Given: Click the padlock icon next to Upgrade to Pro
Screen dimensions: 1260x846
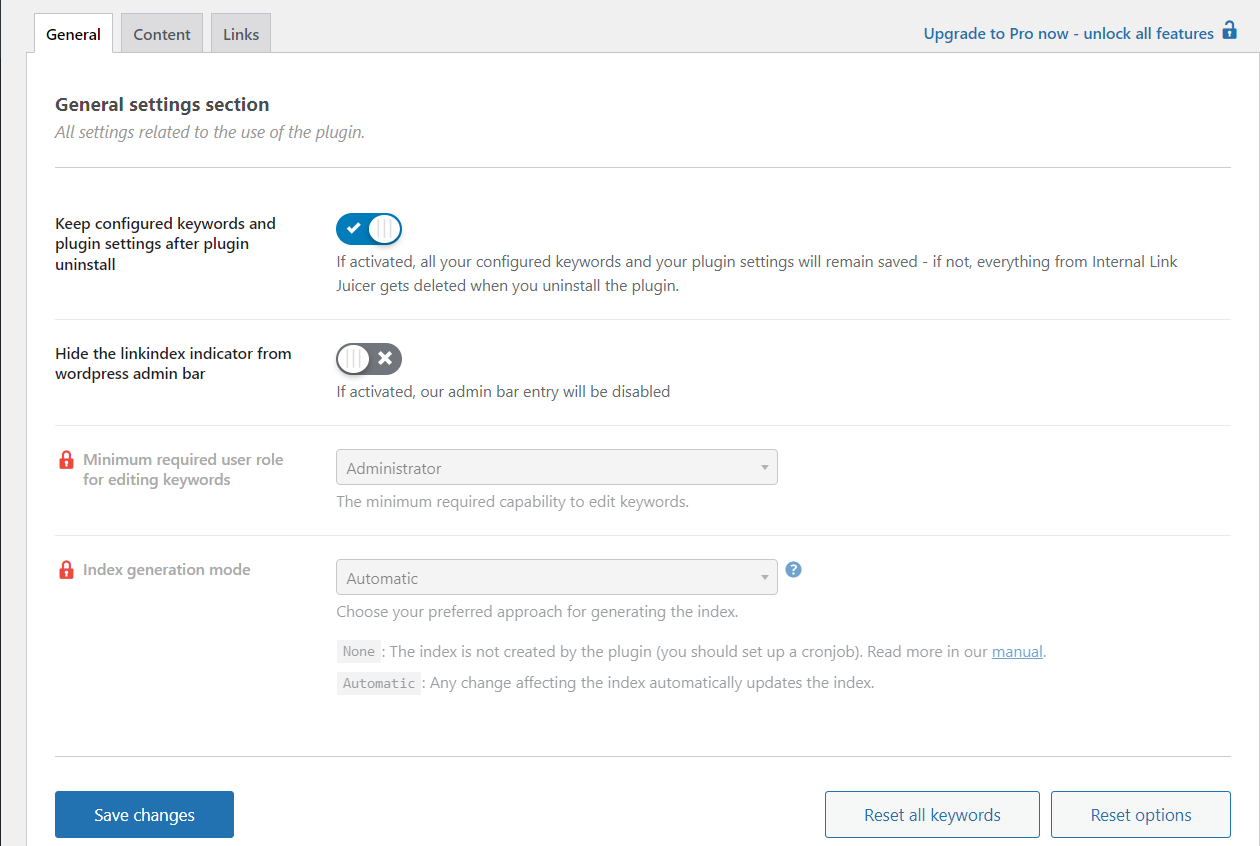Looking at the screenshot, I should point(1229,31).
